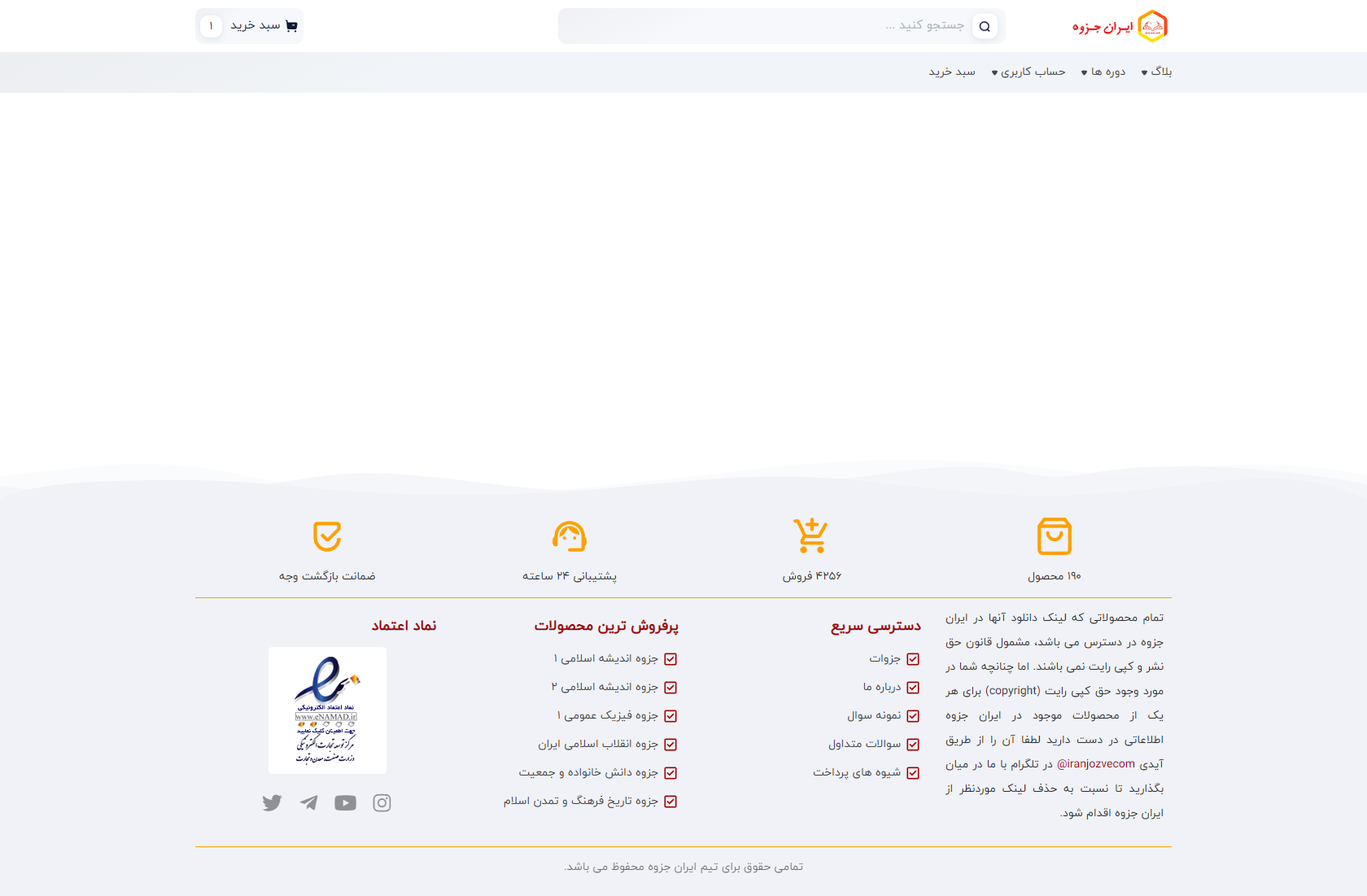Expand the دوره ها dropdown menu
Screen dimensions: 1367x896
pyautogui.click(x=1103, y=72)
